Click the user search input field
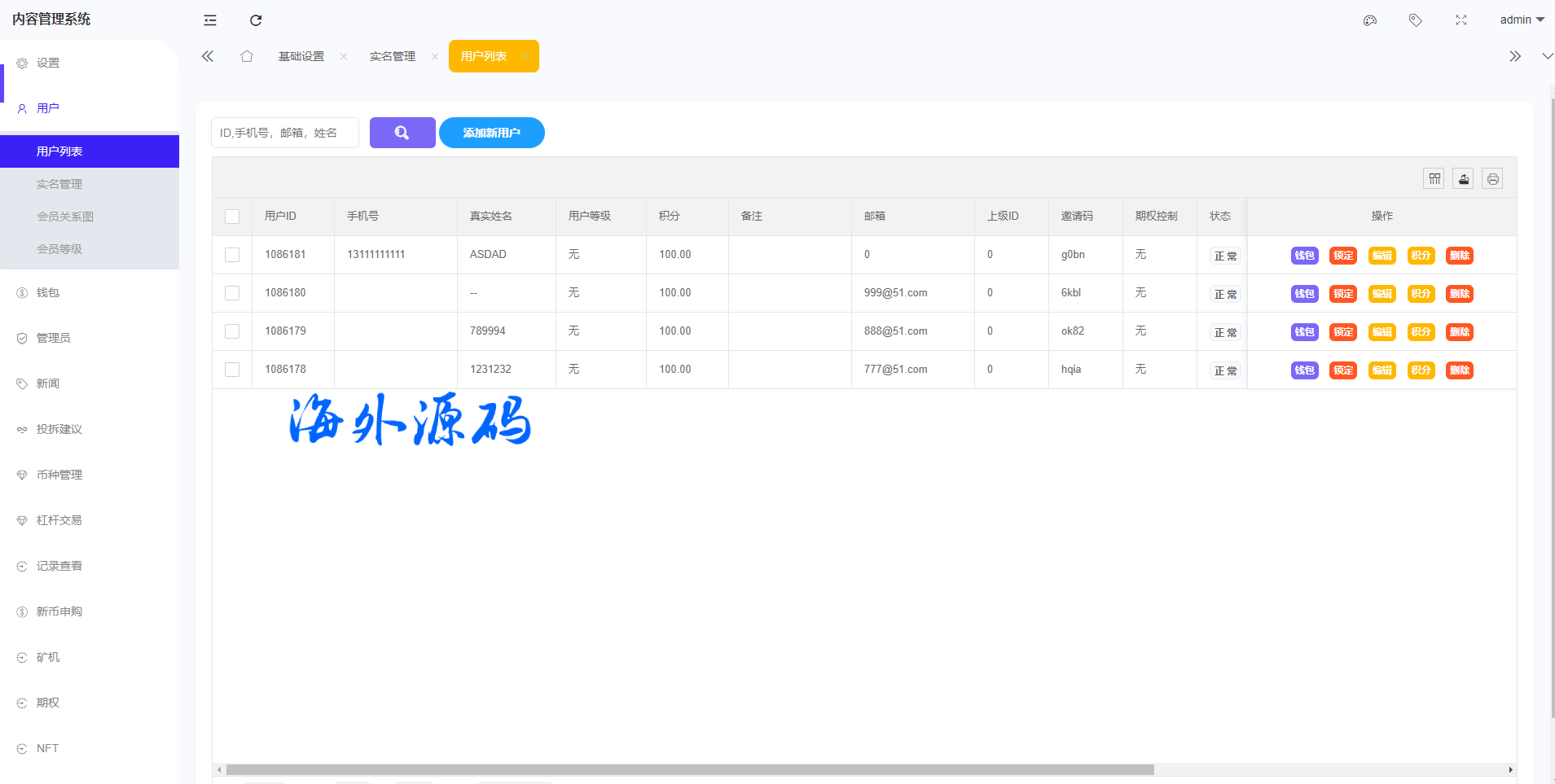Image resolution: width=1555 pixels, height=784 pixels. tap(284, 133)
